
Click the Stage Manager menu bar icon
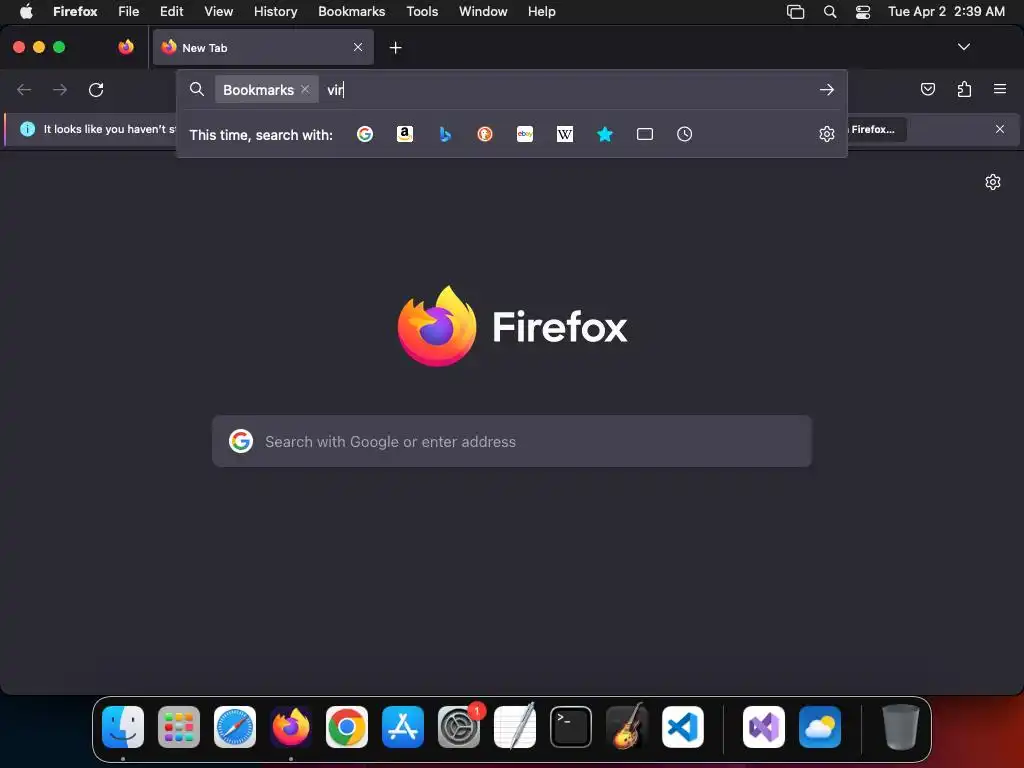pos(795,12)
